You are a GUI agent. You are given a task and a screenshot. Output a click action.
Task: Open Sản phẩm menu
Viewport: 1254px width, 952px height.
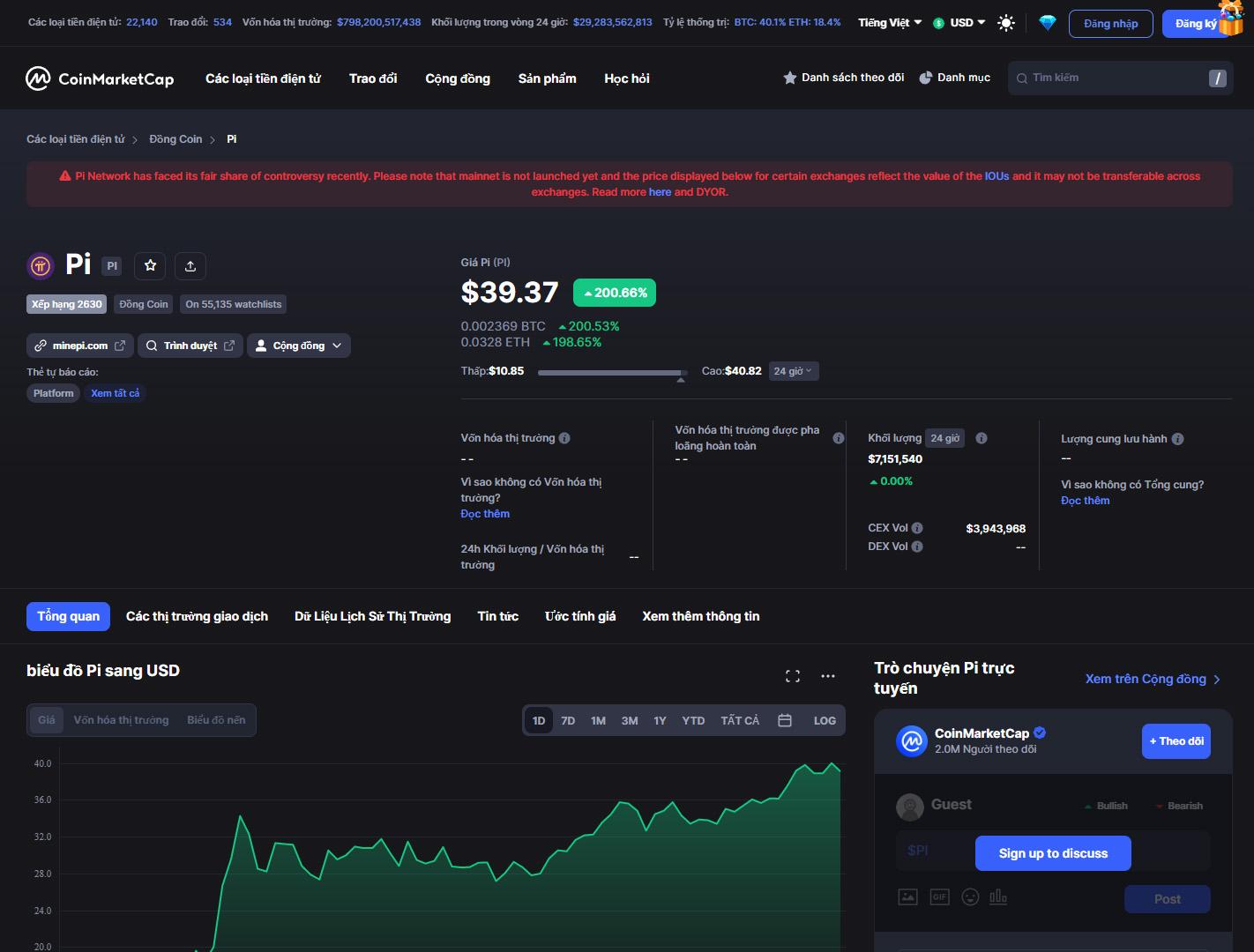(548, 78)
